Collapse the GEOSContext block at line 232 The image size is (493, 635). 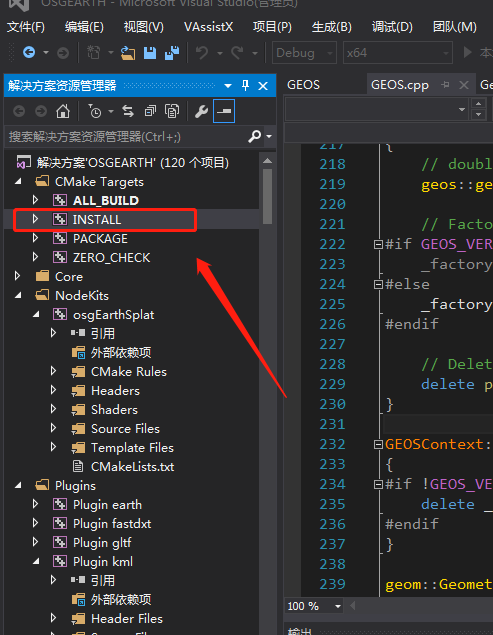pos(378,445)
